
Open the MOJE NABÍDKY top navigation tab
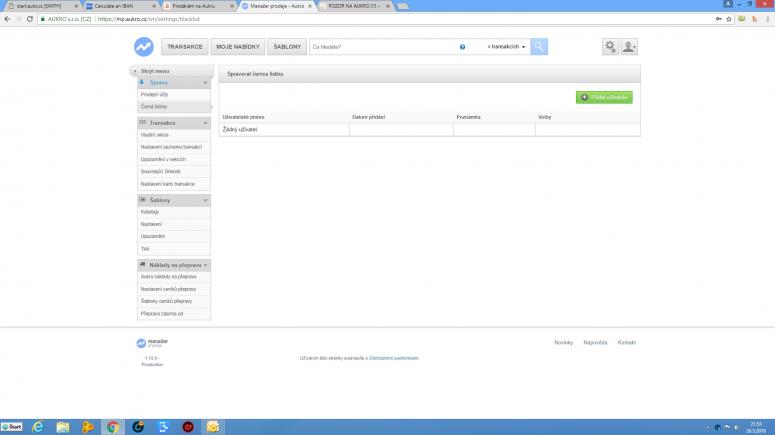238,46
